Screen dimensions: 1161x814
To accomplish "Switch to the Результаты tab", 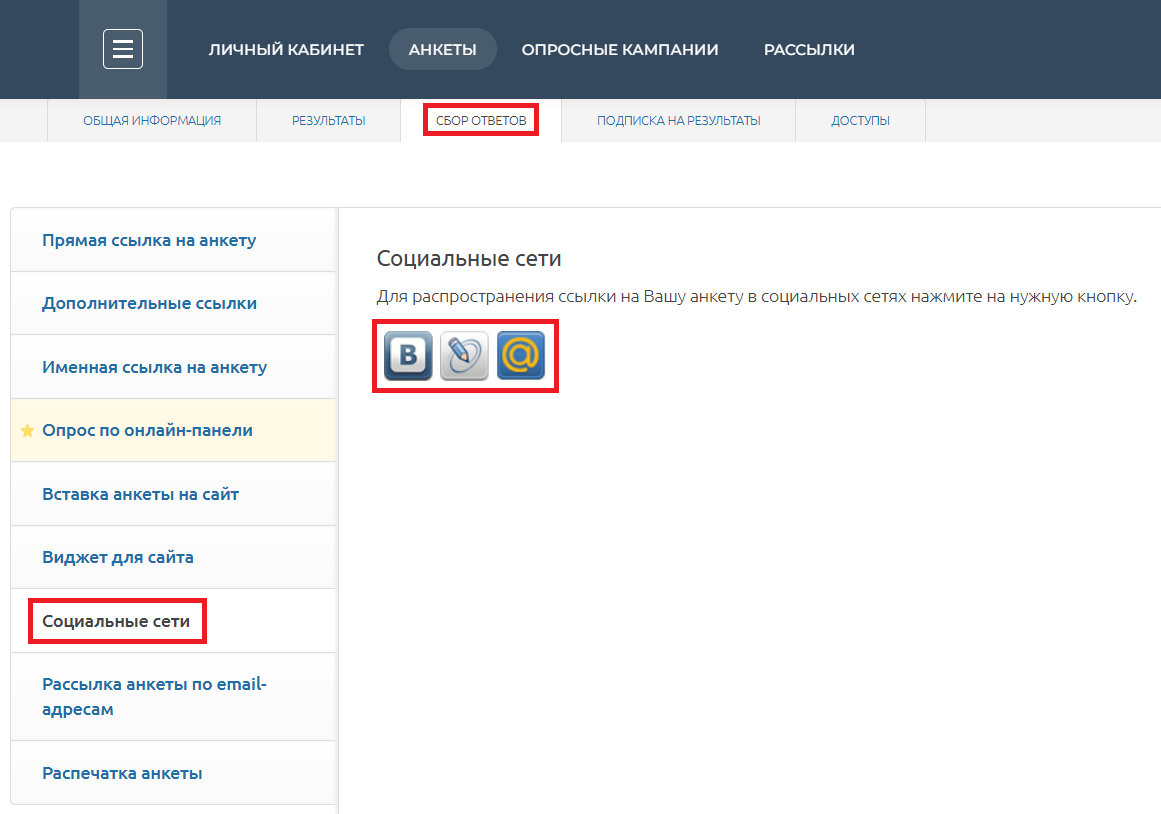I will pos(329,121).
